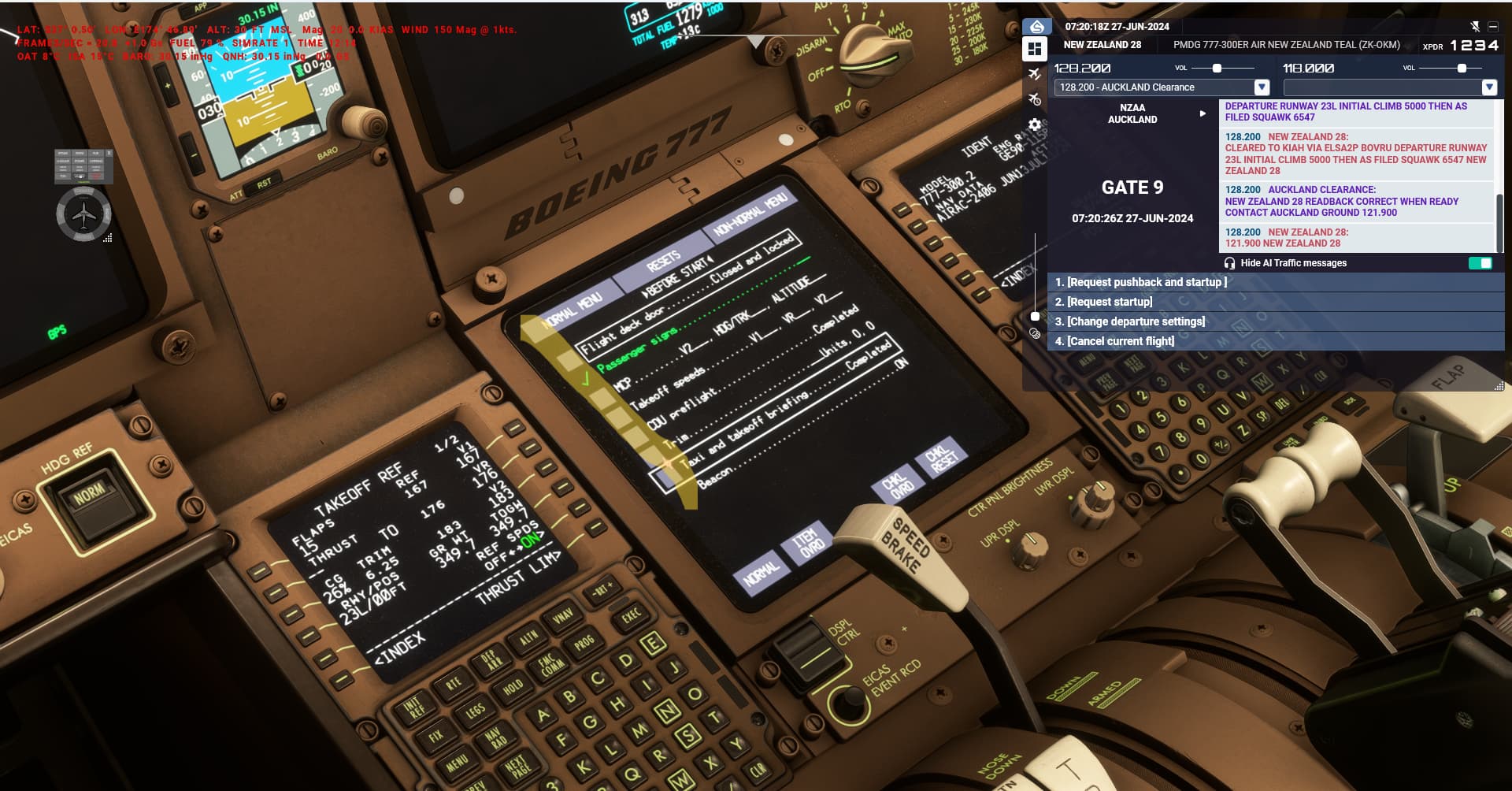Check the CDU preflight checklist box
This screenshot has width=1512, height=791.
coord(636,438)
